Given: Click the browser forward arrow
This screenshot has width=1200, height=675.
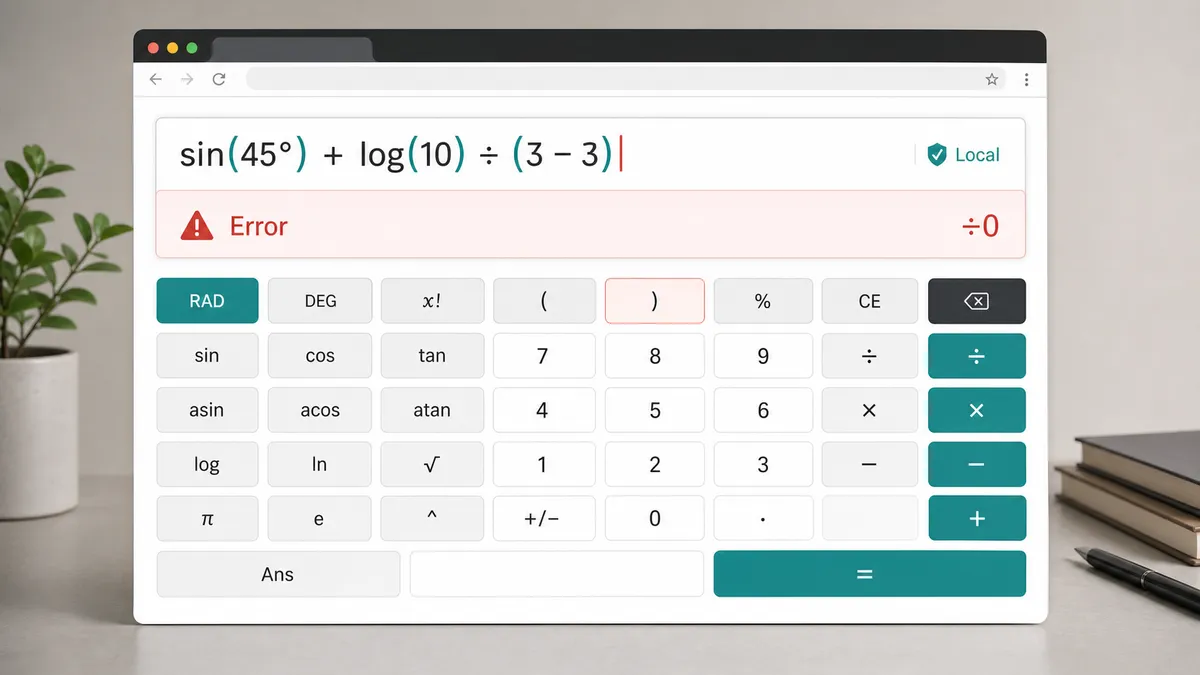Looking at the screenshot, I should 187,79.
